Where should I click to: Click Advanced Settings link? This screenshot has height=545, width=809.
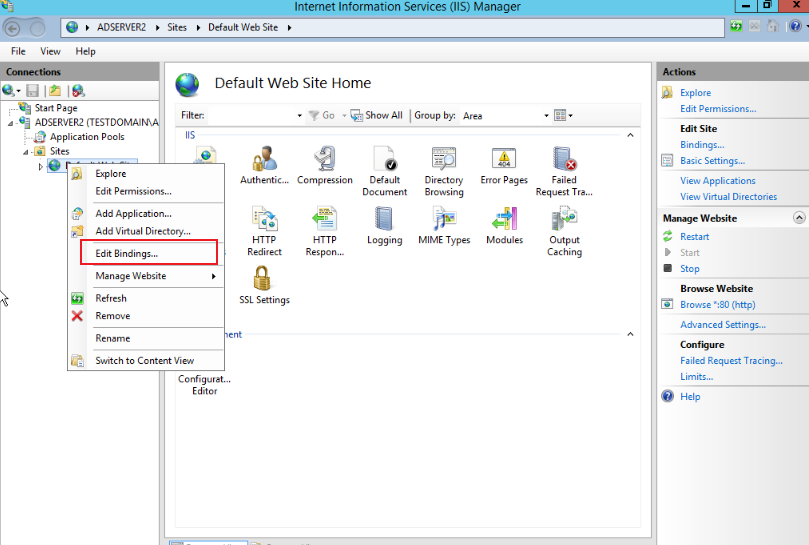tap(723, 325)
